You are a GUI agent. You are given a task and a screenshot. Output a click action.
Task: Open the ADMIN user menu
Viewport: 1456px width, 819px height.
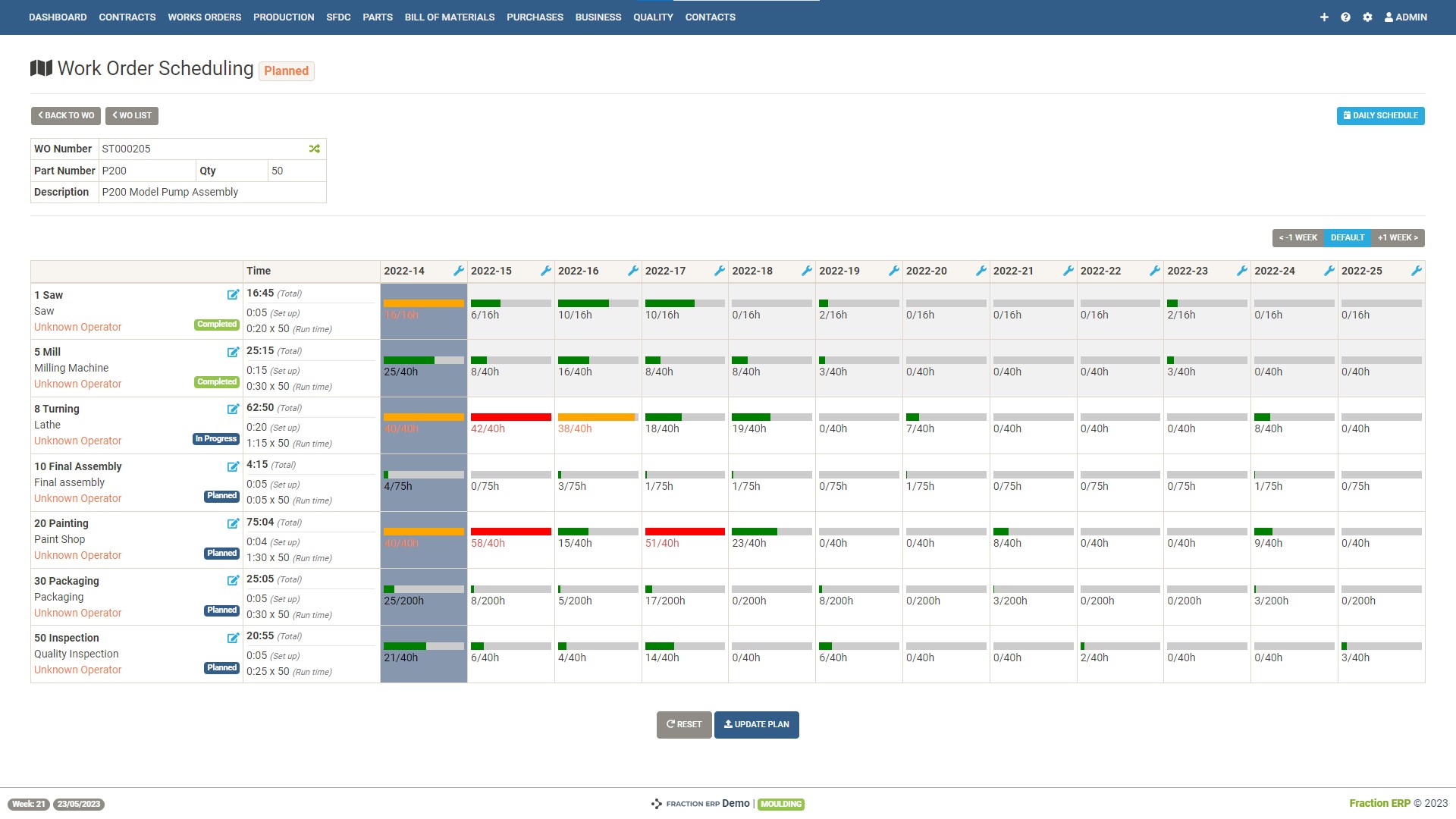pos(1405,17)
